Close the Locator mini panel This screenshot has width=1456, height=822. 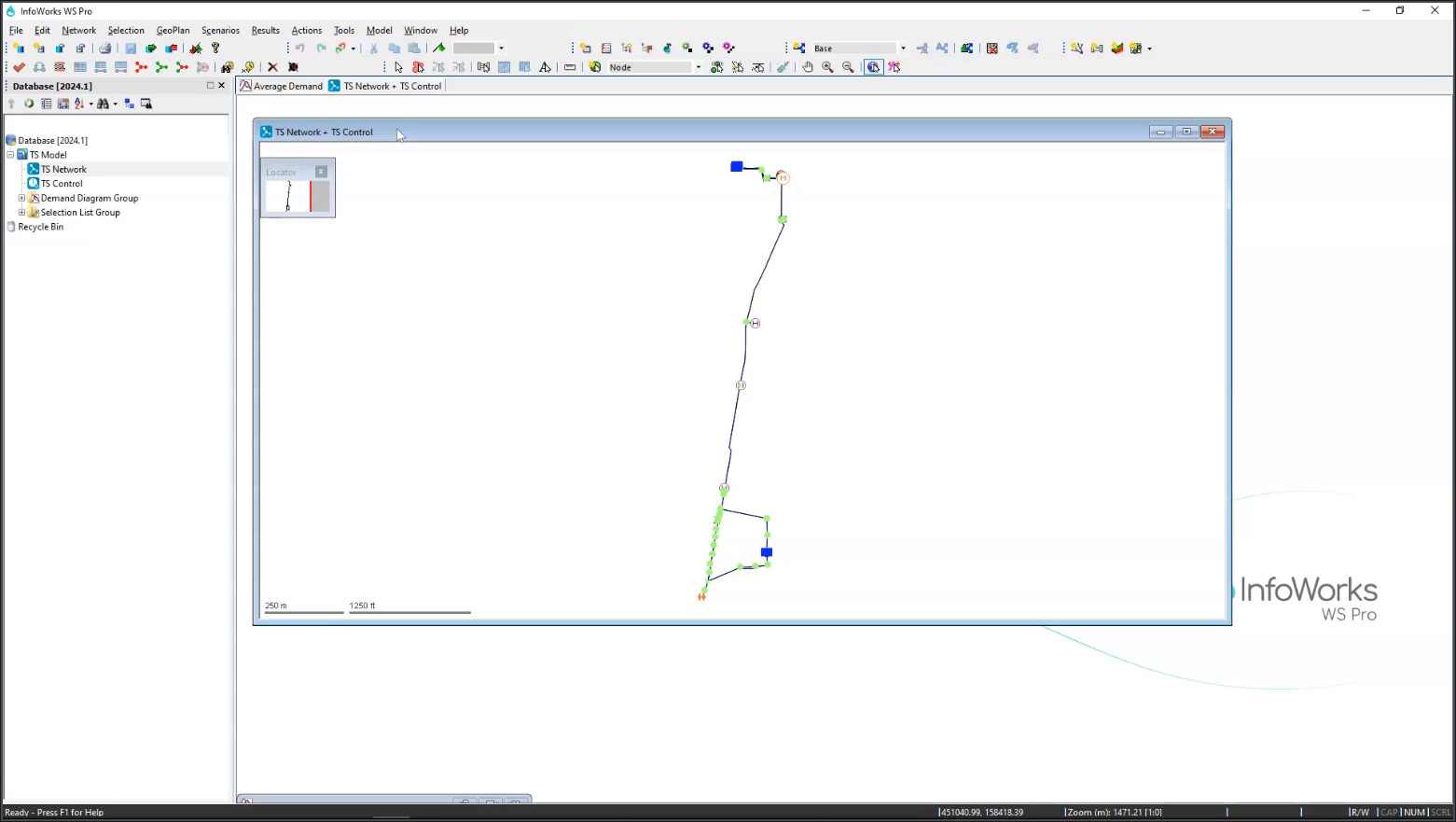click(x=321, y=172)
